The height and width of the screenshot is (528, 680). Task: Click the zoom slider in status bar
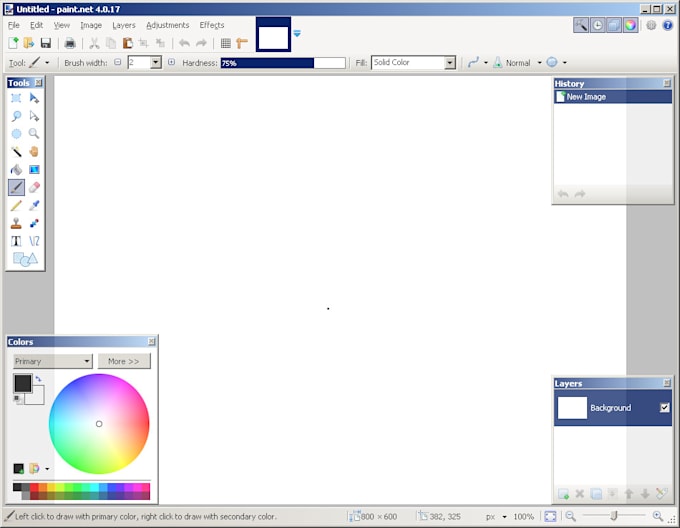tap(614, 516)
